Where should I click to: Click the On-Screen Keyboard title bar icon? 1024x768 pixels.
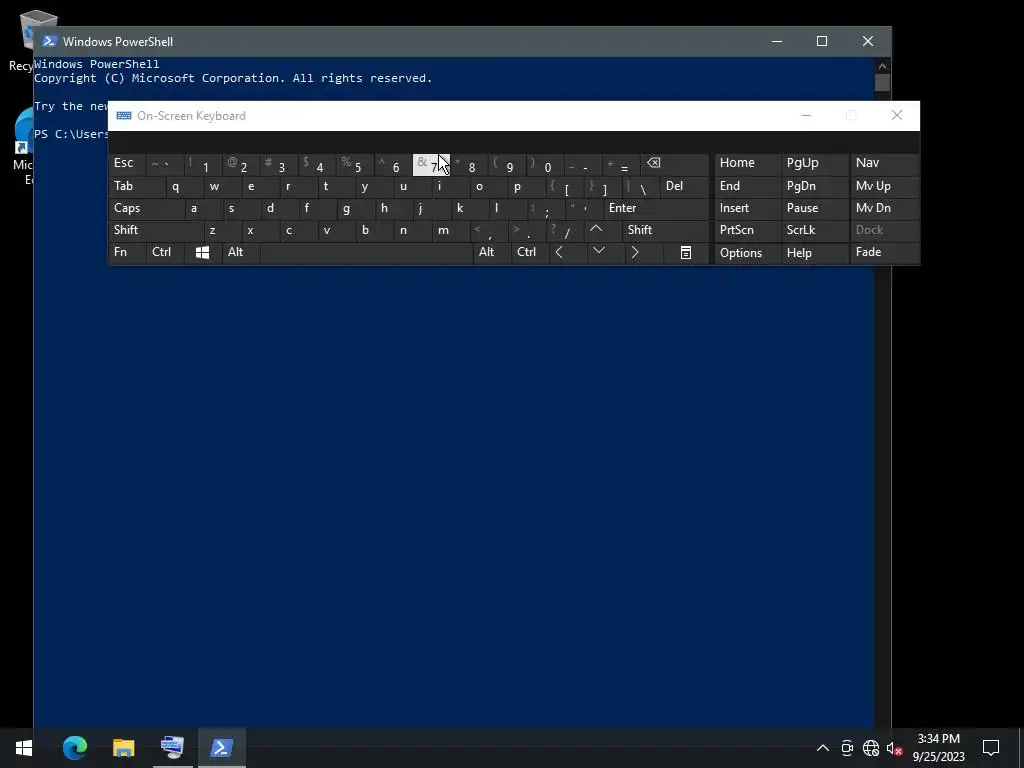pyautogui.click(x=123, y=116)
